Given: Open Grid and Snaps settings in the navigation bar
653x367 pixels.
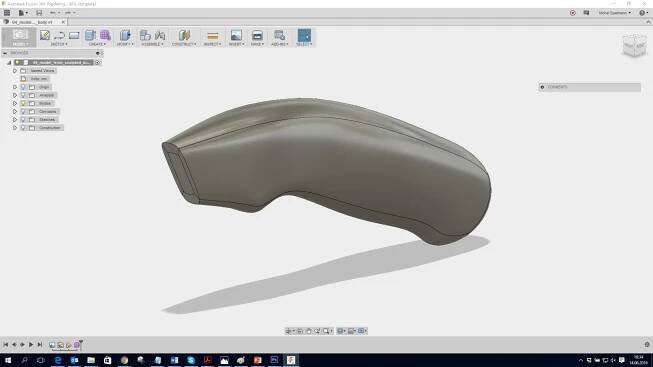Looking at the screenshot, I should (x=351, y=331).
